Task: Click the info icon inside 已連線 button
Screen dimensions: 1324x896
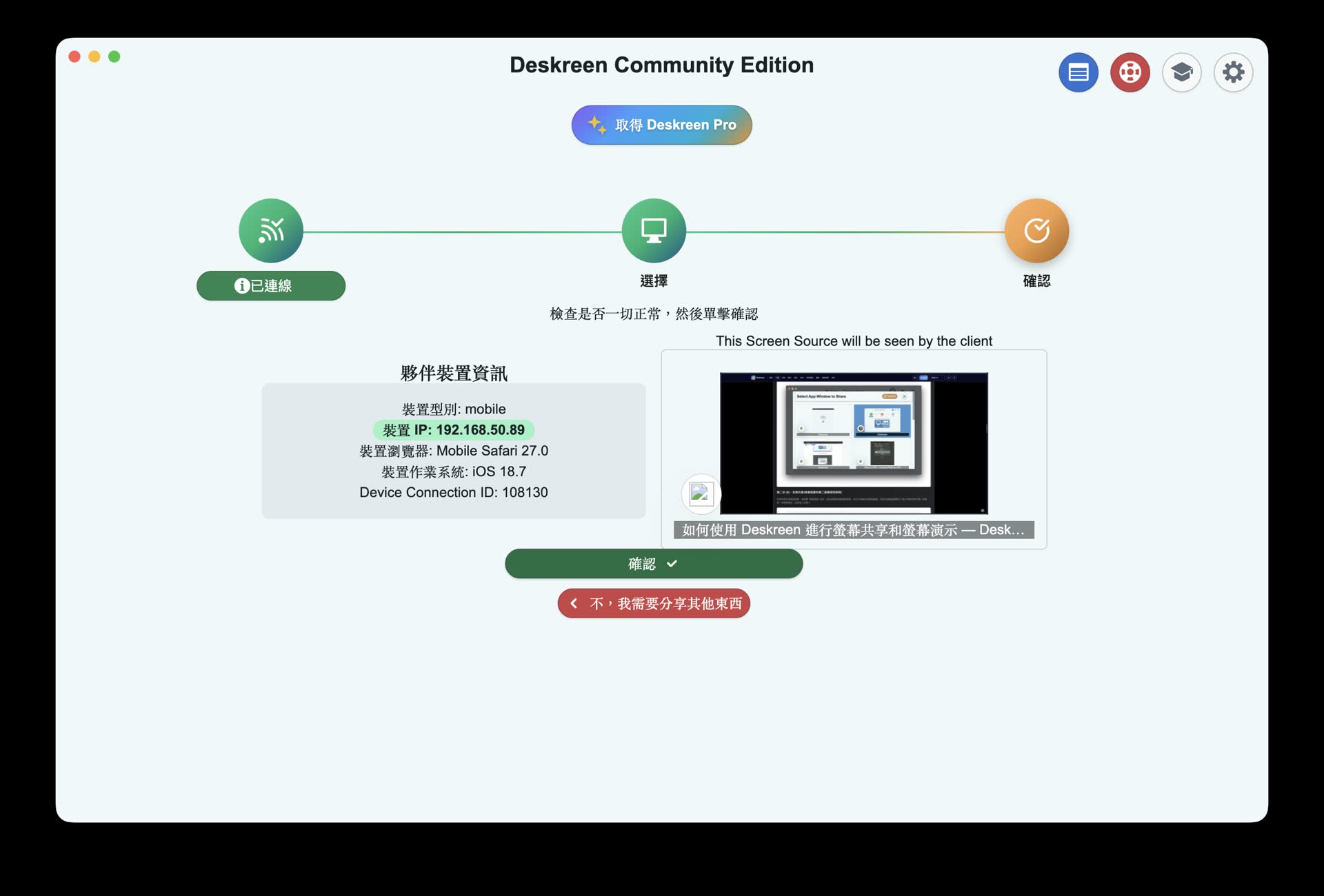Action: [x=241, y=285]
